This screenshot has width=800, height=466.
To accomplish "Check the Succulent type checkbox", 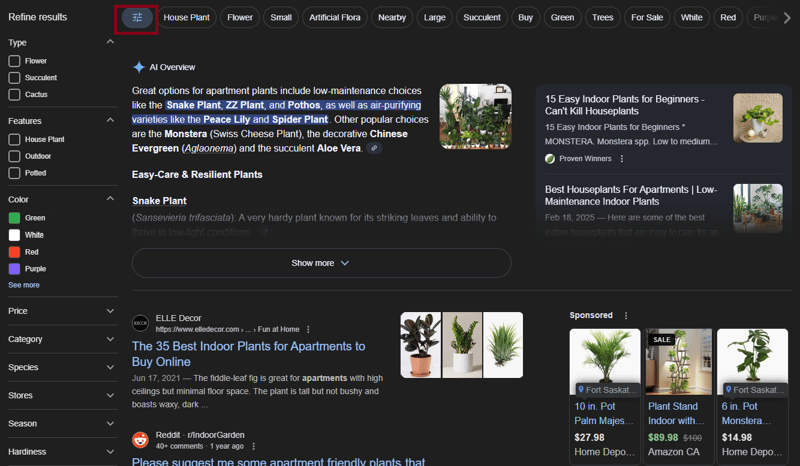I will pos(14,78).
